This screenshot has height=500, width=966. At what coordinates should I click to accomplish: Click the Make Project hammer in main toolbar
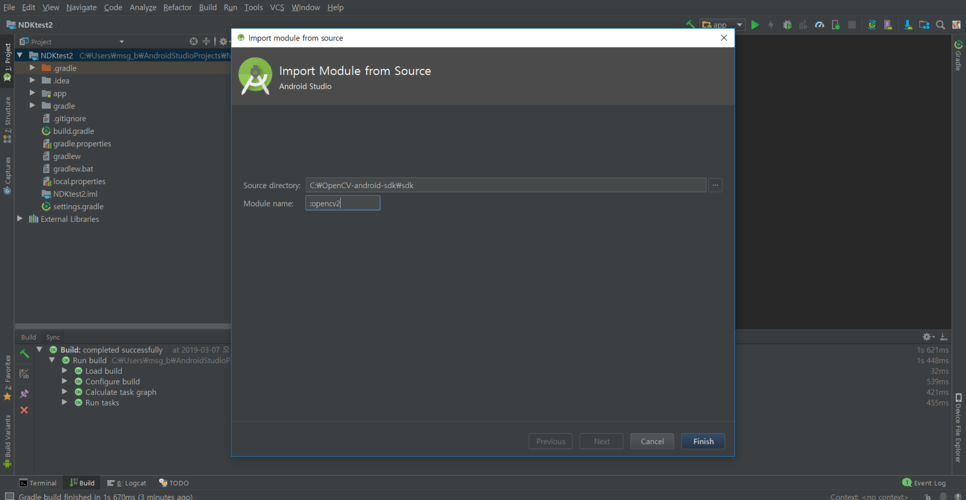691,25
